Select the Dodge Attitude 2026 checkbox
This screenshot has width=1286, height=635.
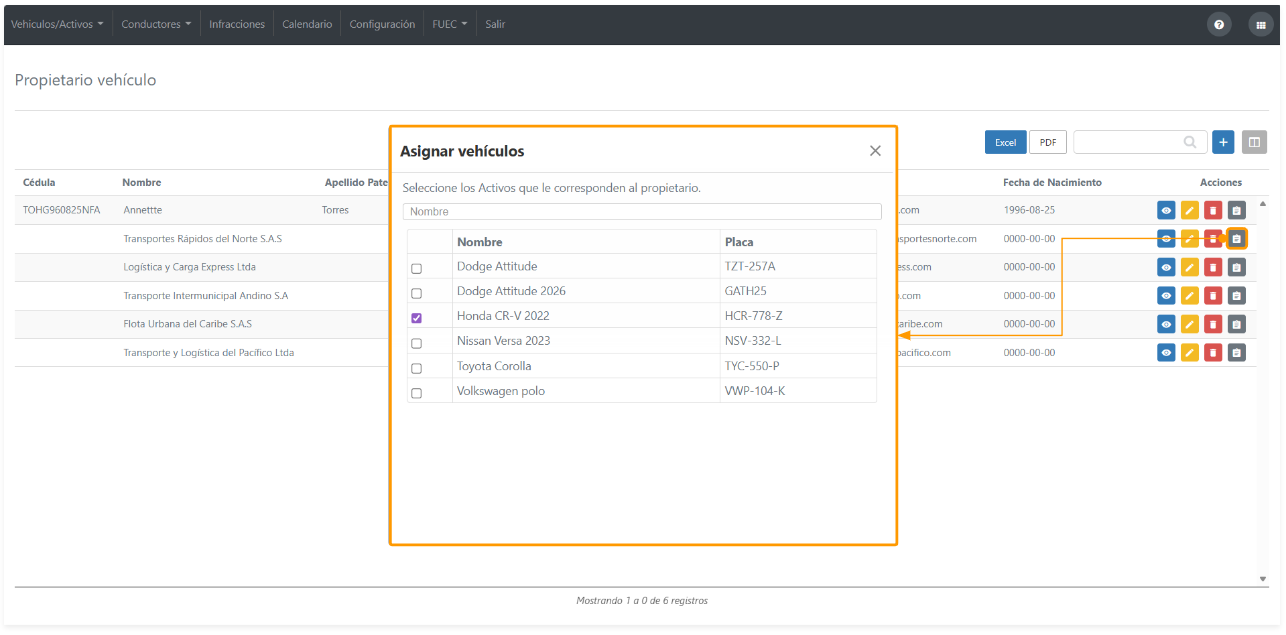[x=417, y=293]
